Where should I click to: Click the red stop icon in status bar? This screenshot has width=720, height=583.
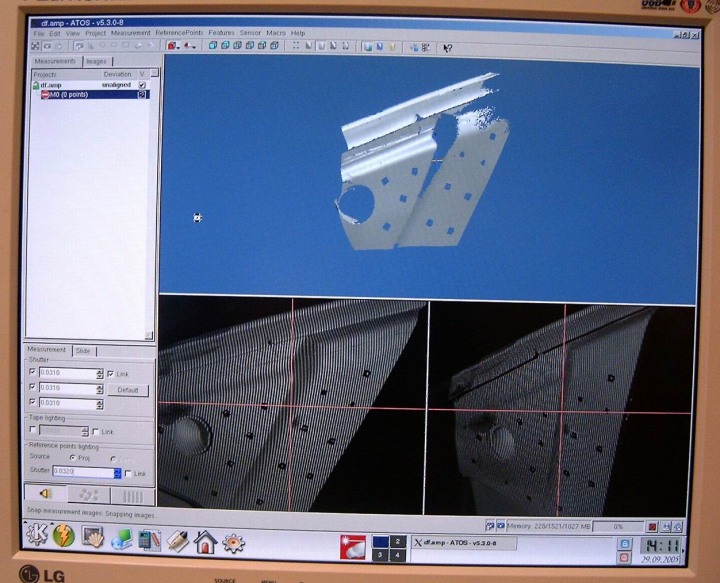(651, 525)
